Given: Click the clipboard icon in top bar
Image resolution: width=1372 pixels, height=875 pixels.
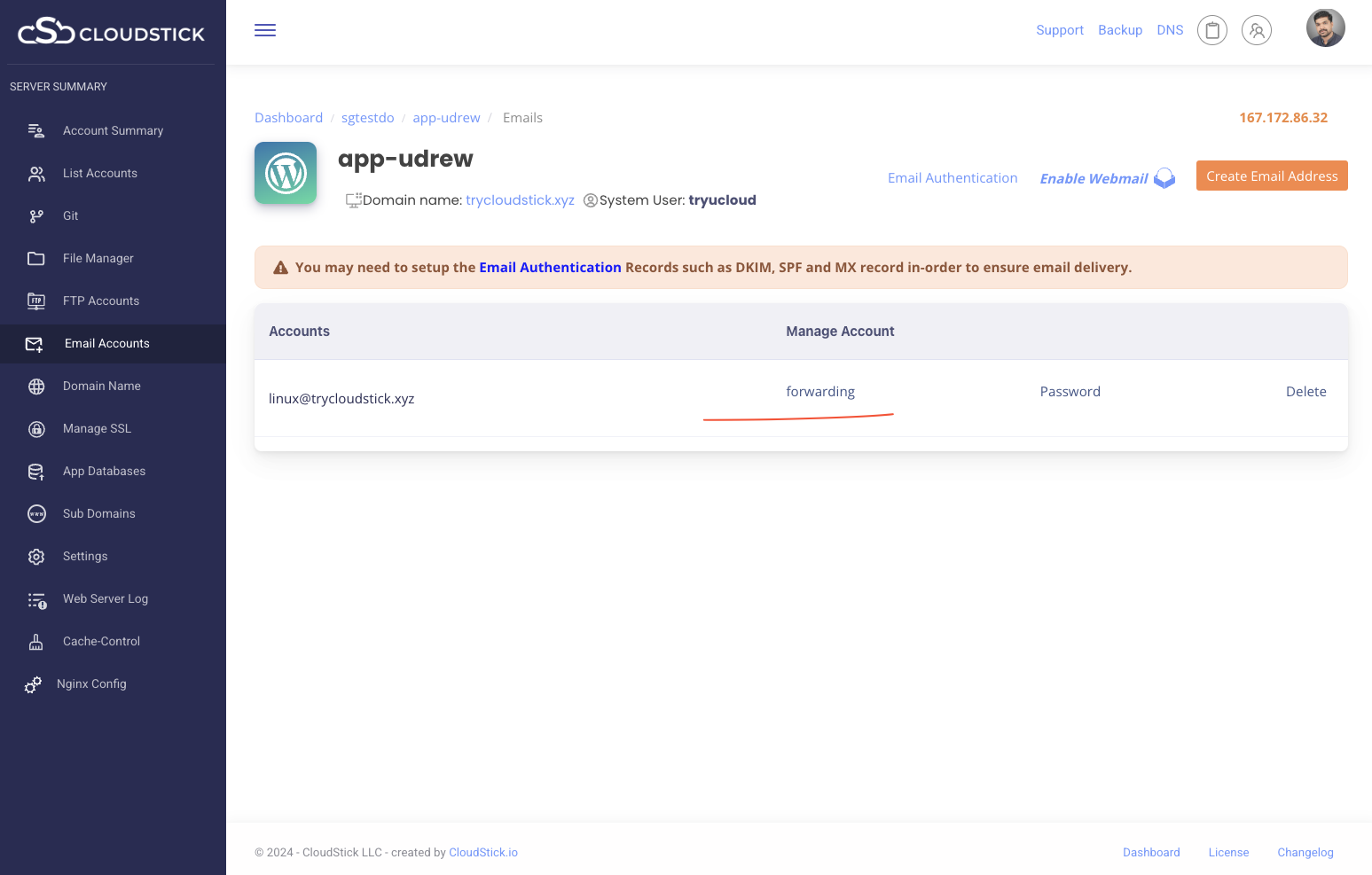Looking at the screenshot, I should [x=1211, y=29].
